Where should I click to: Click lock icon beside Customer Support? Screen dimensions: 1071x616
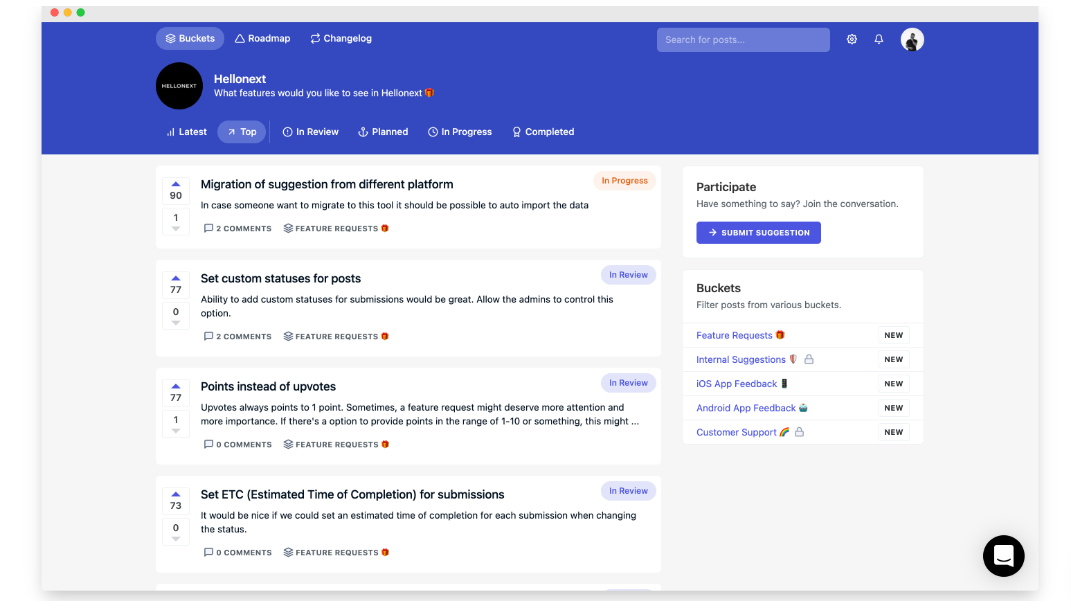pyautogui.click(x=799, y=432)
